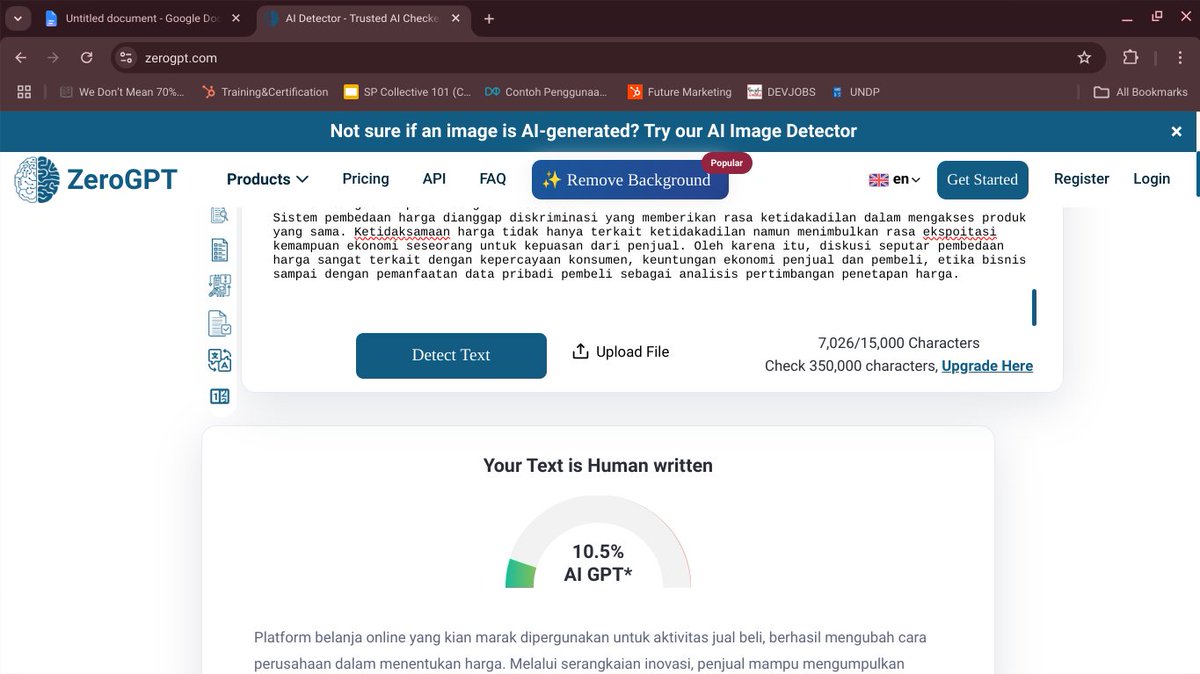
Task: Open the Register link
Action: coord(1081,178)
